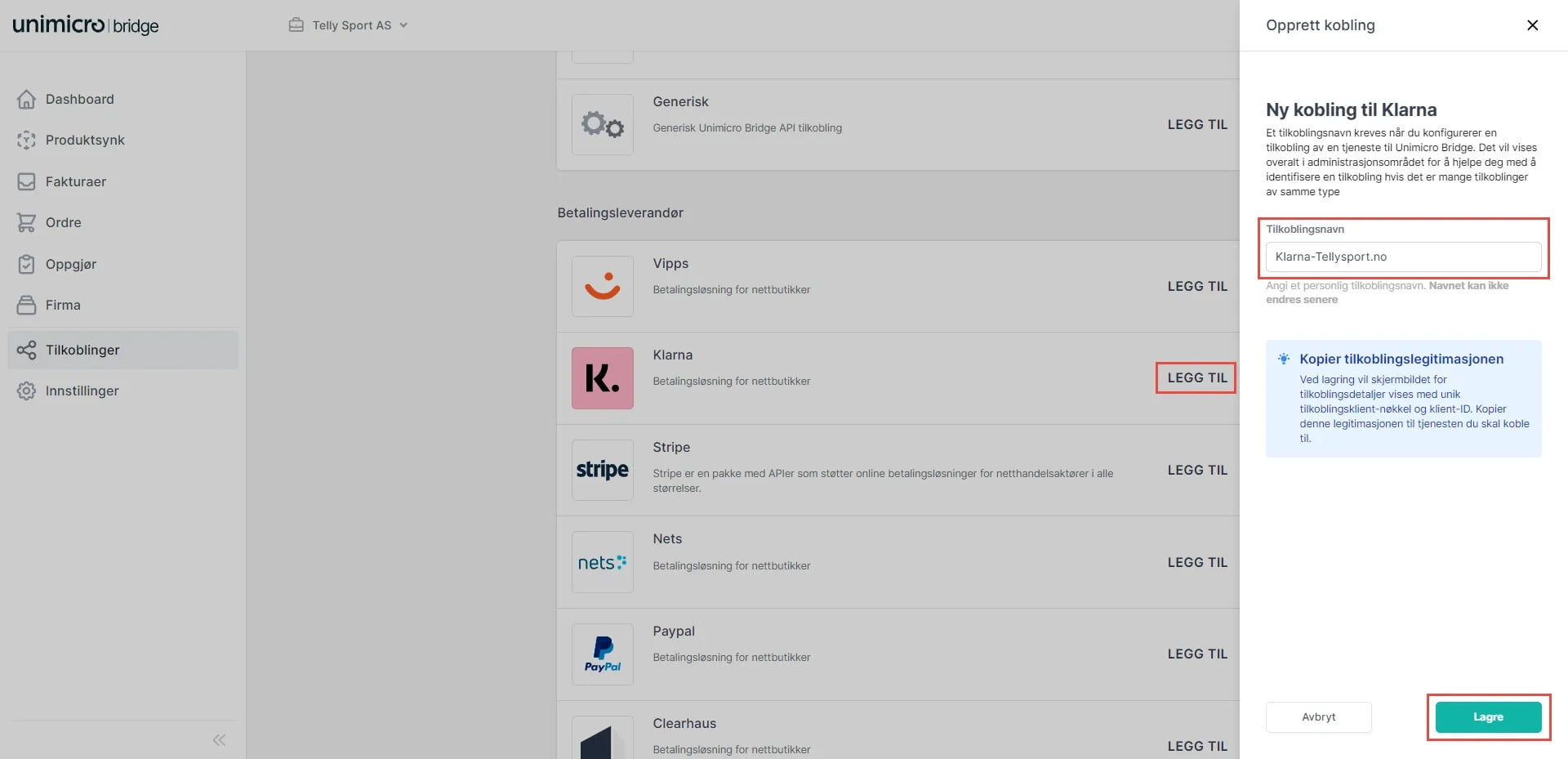
Task: Click Kopier tilkoblingslegitimasjonen heading
Action: 1401,359
